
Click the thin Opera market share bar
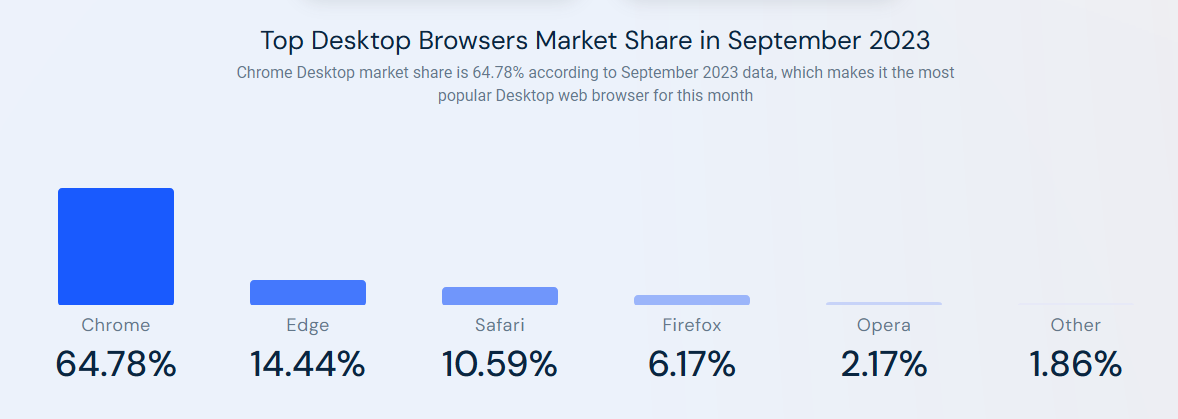[884, 303]
